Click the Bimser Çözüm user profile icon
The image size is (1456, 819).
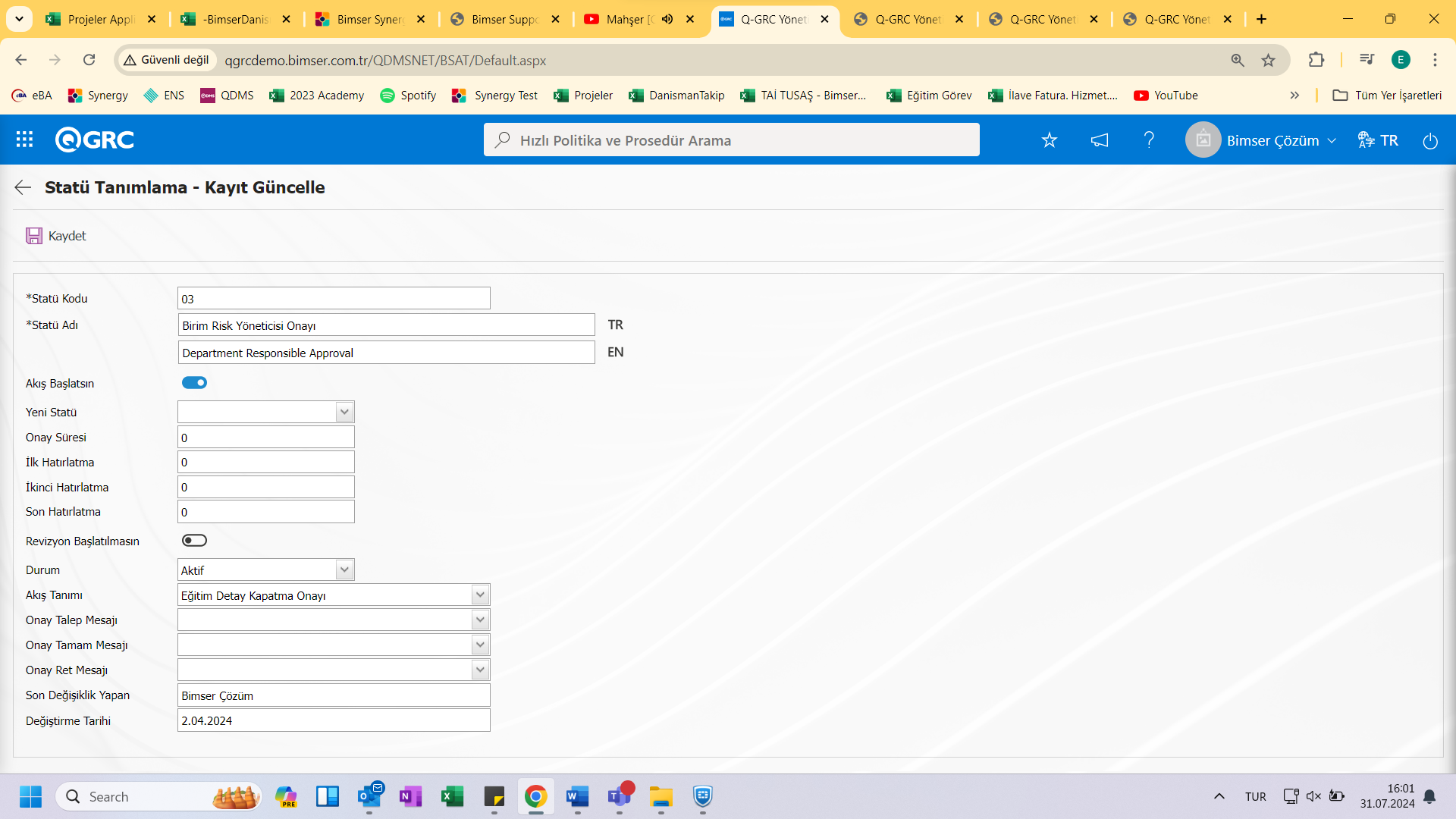click(1203, 140)
